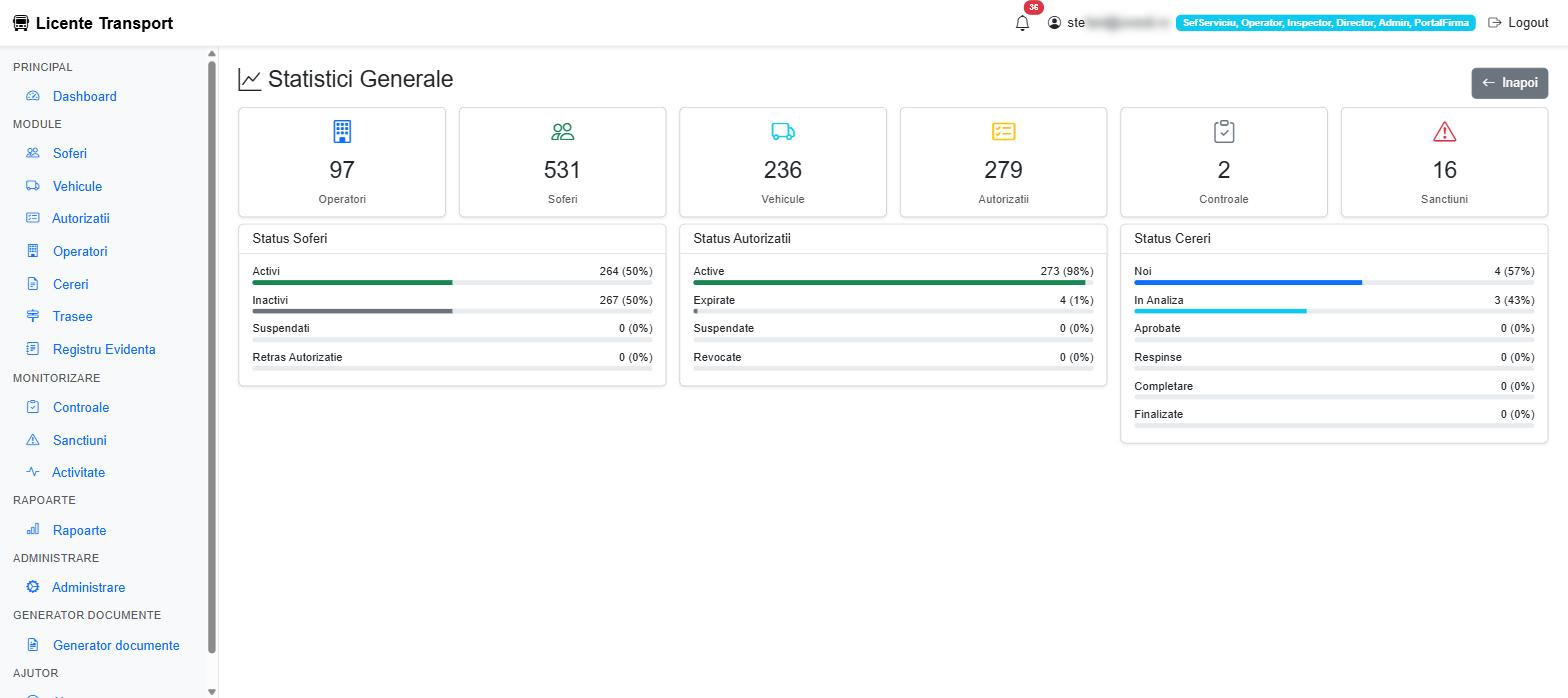Click the Vehicule truck icon in sidebar

(33, 186)
